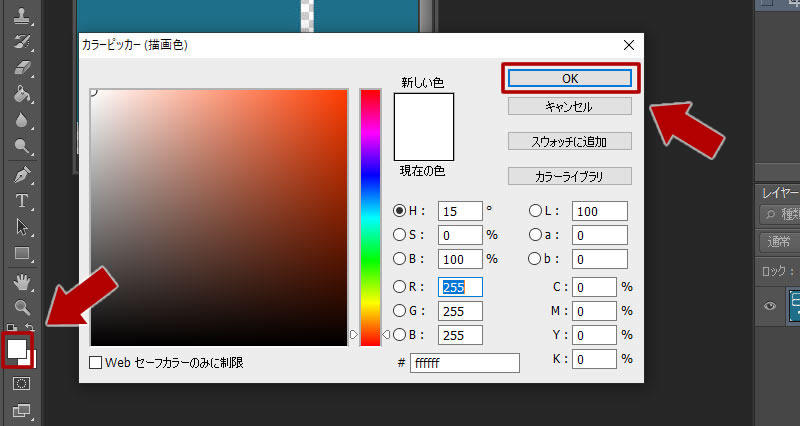Viewport: 800px width, 426px height.
Task: Select the Hand tool
Action: [21, 282]
